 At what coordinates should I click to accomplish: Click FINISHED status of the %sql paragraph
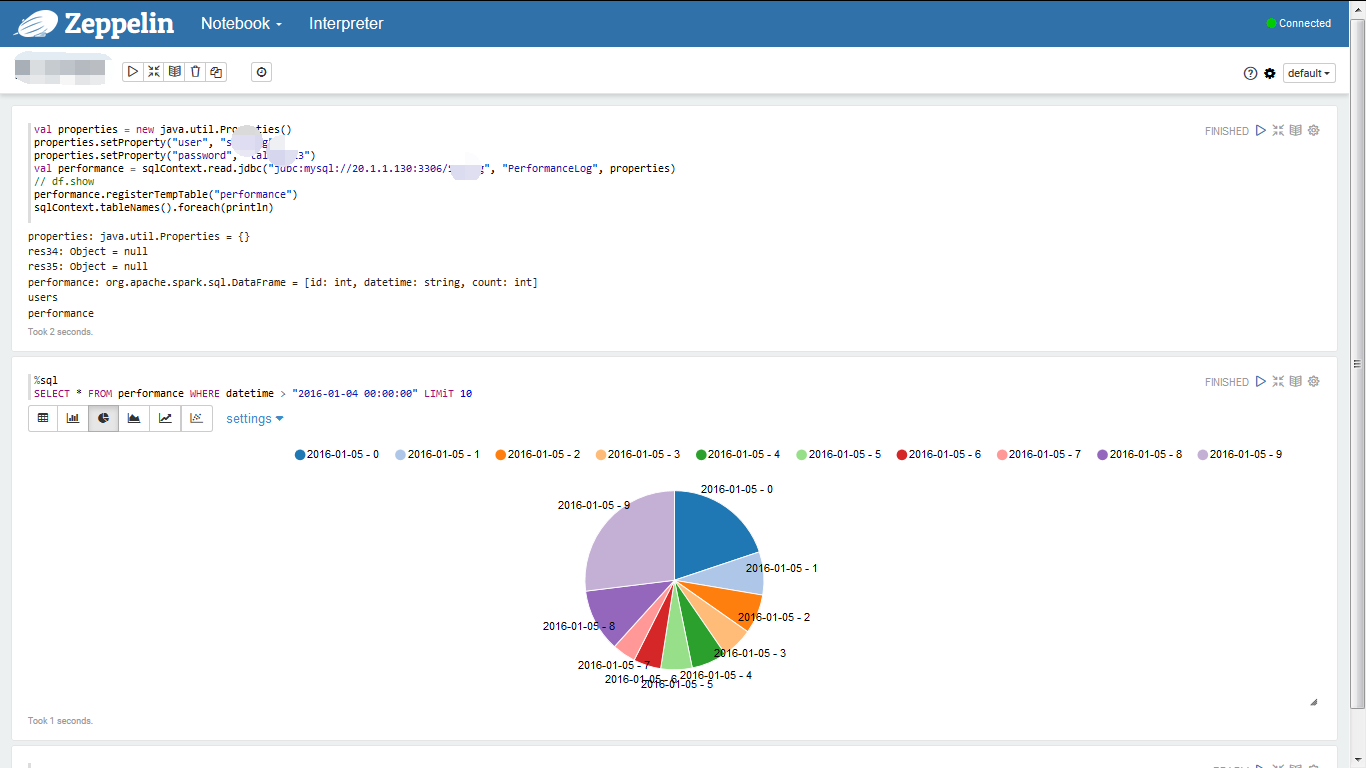click(1226, 382)
